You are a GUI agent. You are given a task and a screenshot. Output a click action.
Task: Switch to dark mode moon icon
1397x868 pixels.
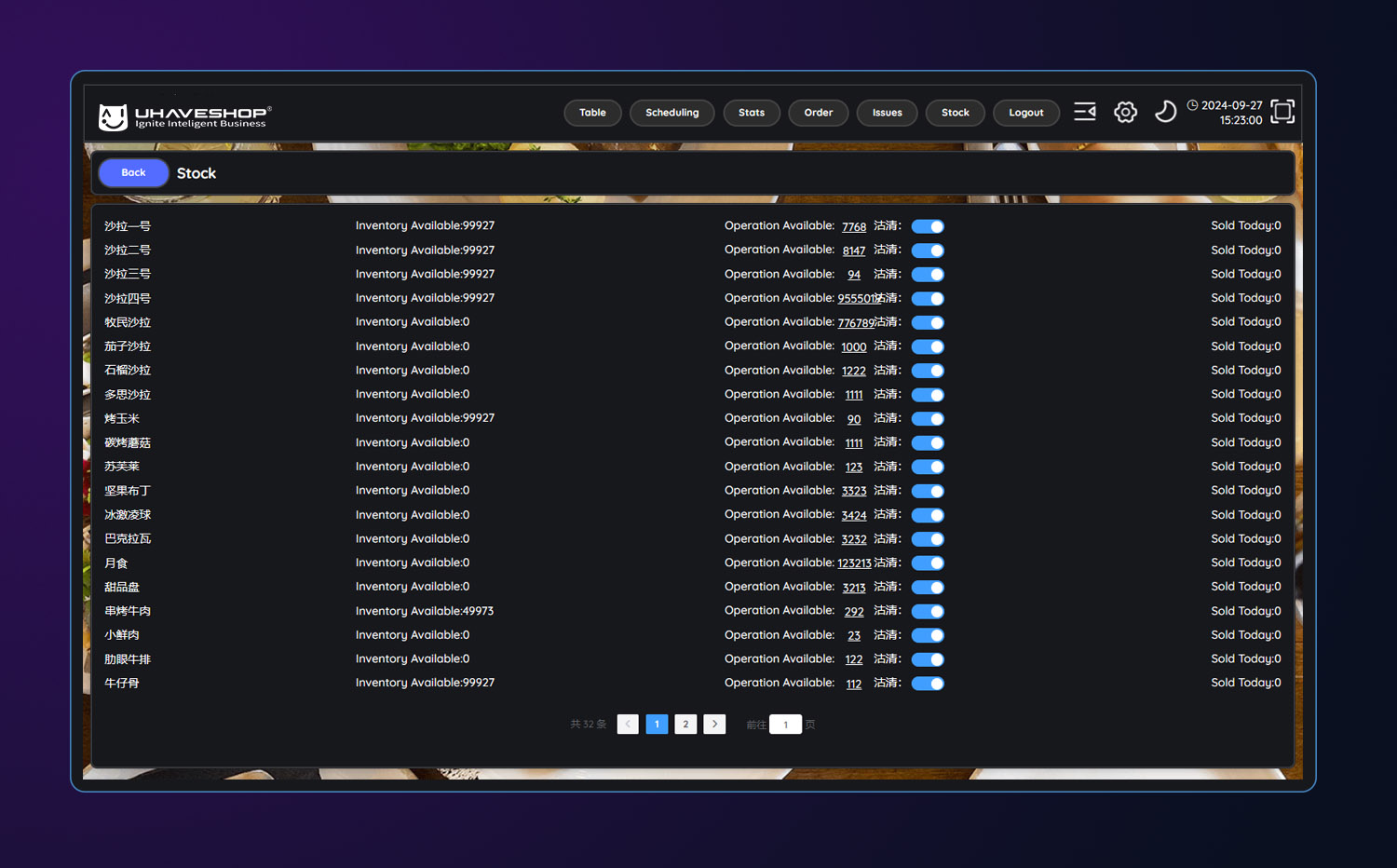(x=1165, y=113)
